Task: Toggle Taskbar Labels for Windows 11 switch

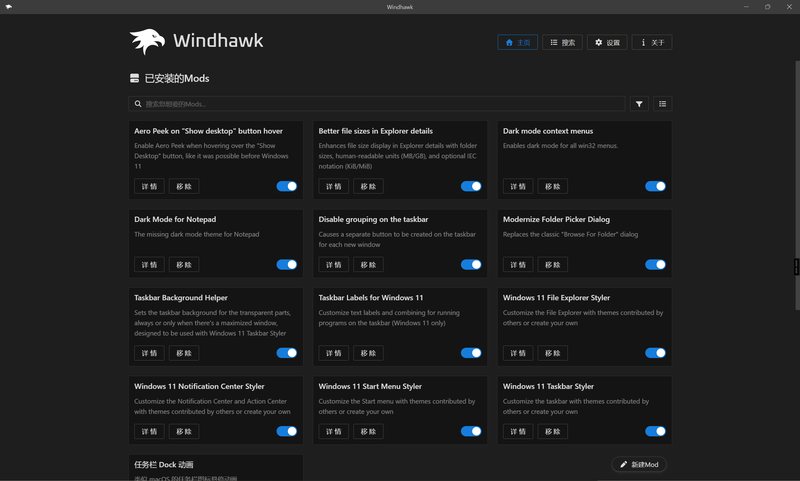Action: (471, 353)
